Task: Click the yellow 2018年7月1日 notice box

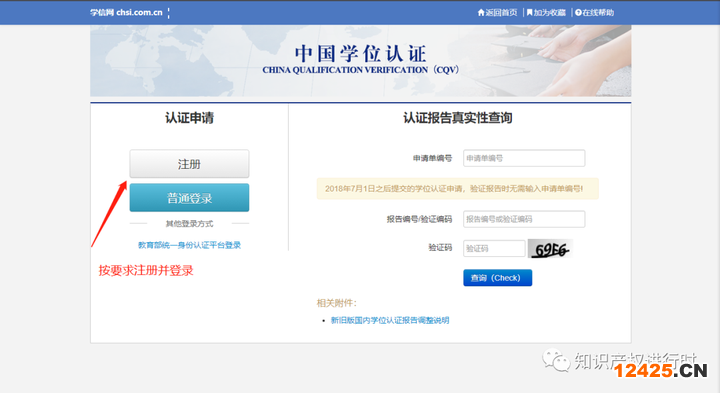Action: [457, 189]
